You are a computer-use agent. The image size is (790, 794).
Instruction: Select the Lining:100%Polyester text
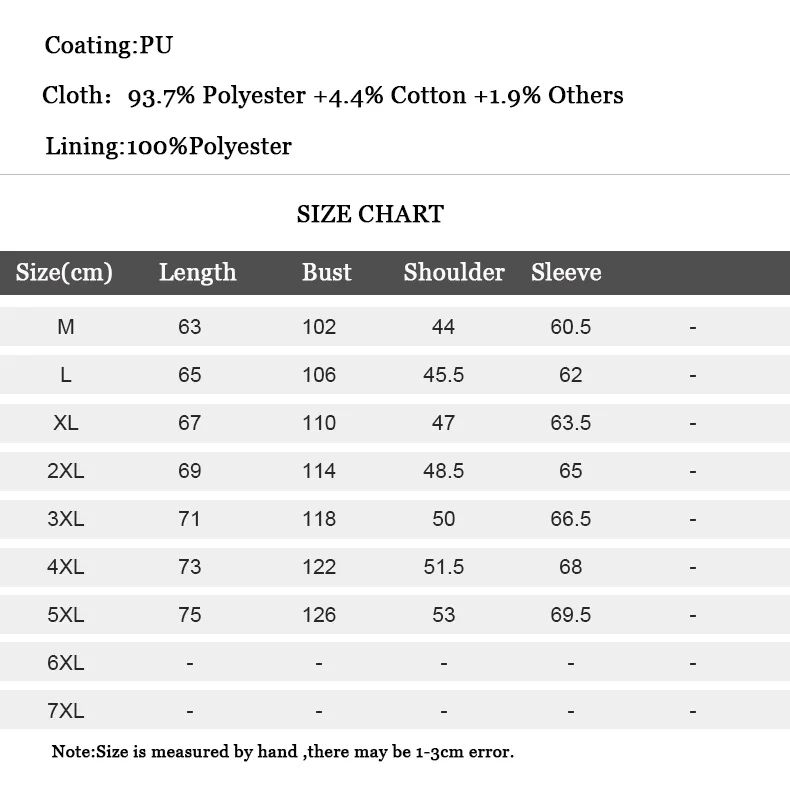pyautogui.click(x=168, y=147)
